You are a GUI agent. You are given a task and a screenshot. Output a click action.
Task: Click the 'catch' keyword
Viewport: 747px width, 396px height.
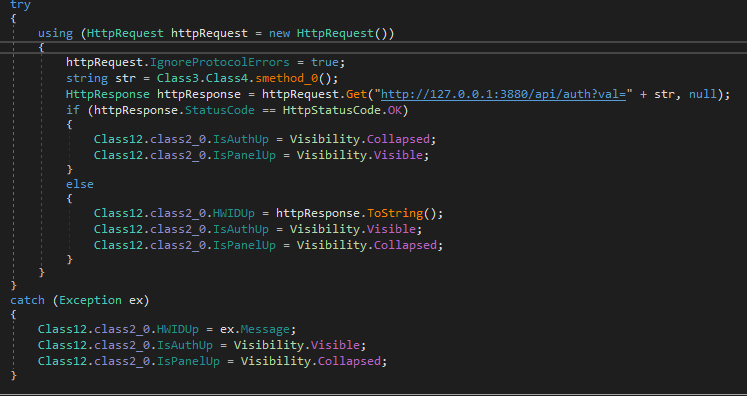[x=28, y=300]
